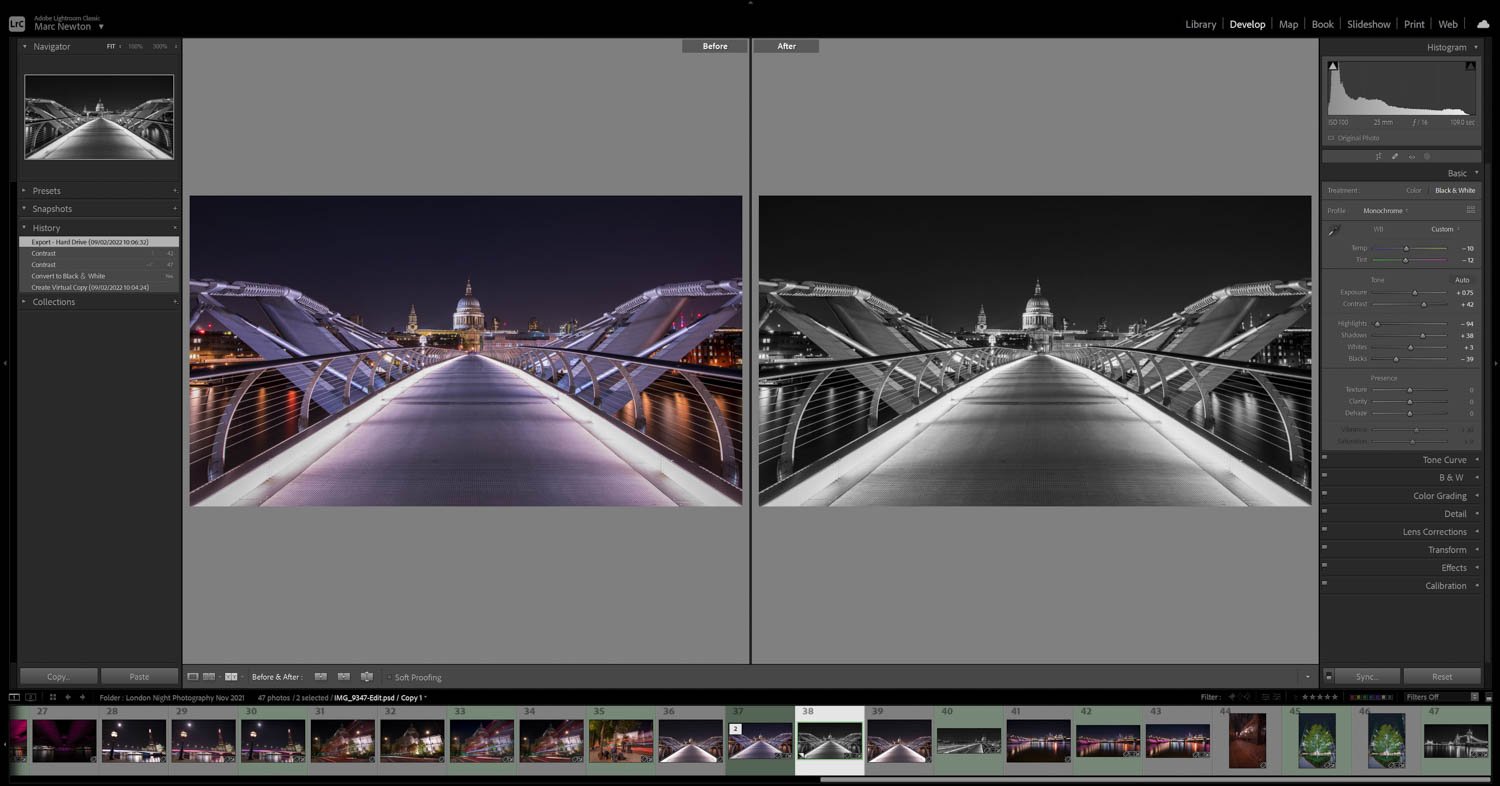Click the Reset button

click(1442, 676)
